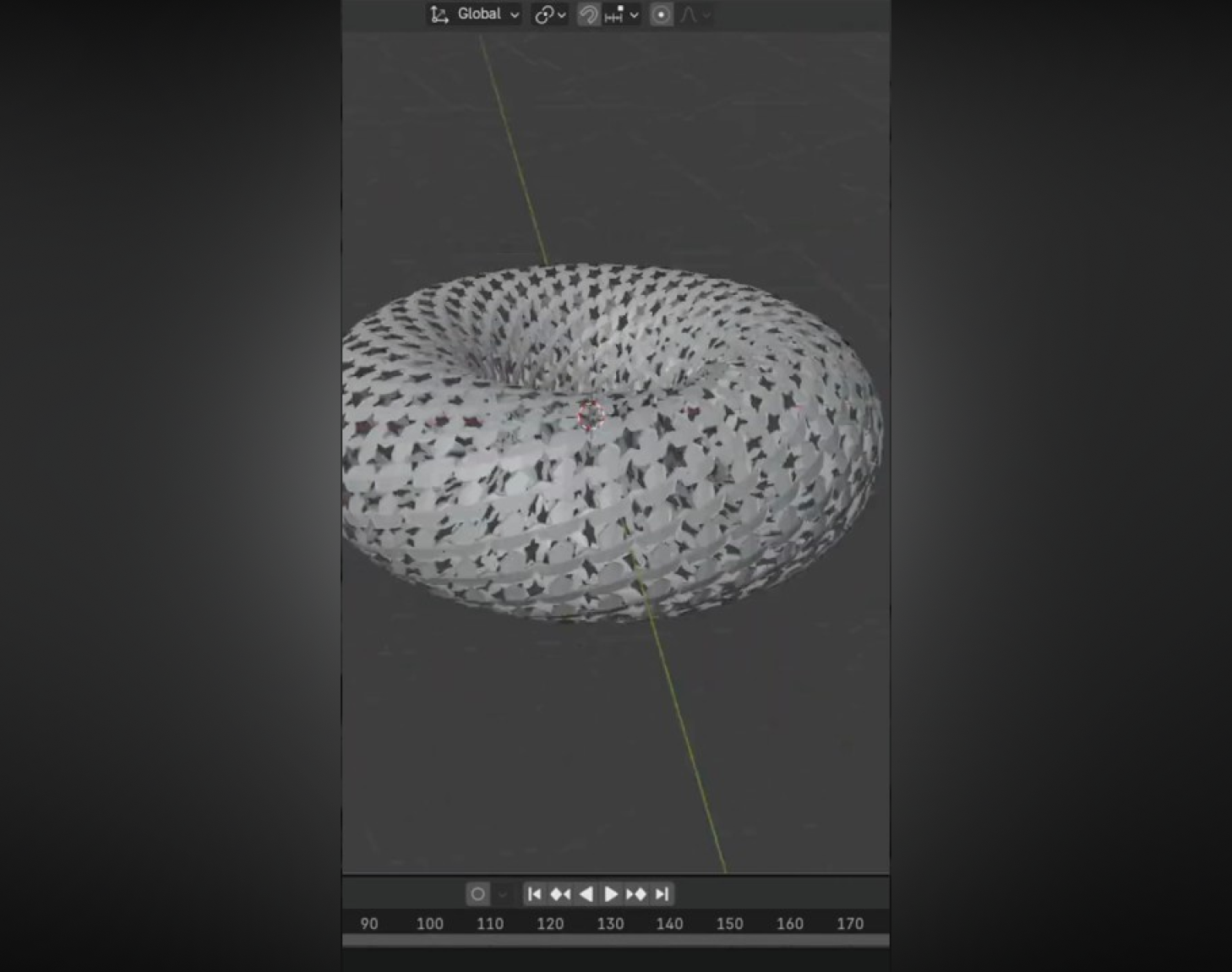This screenshot has width=1232, height=972.
Task: Click the 3D cursor on the torus
Action: [x=591, y=415]
